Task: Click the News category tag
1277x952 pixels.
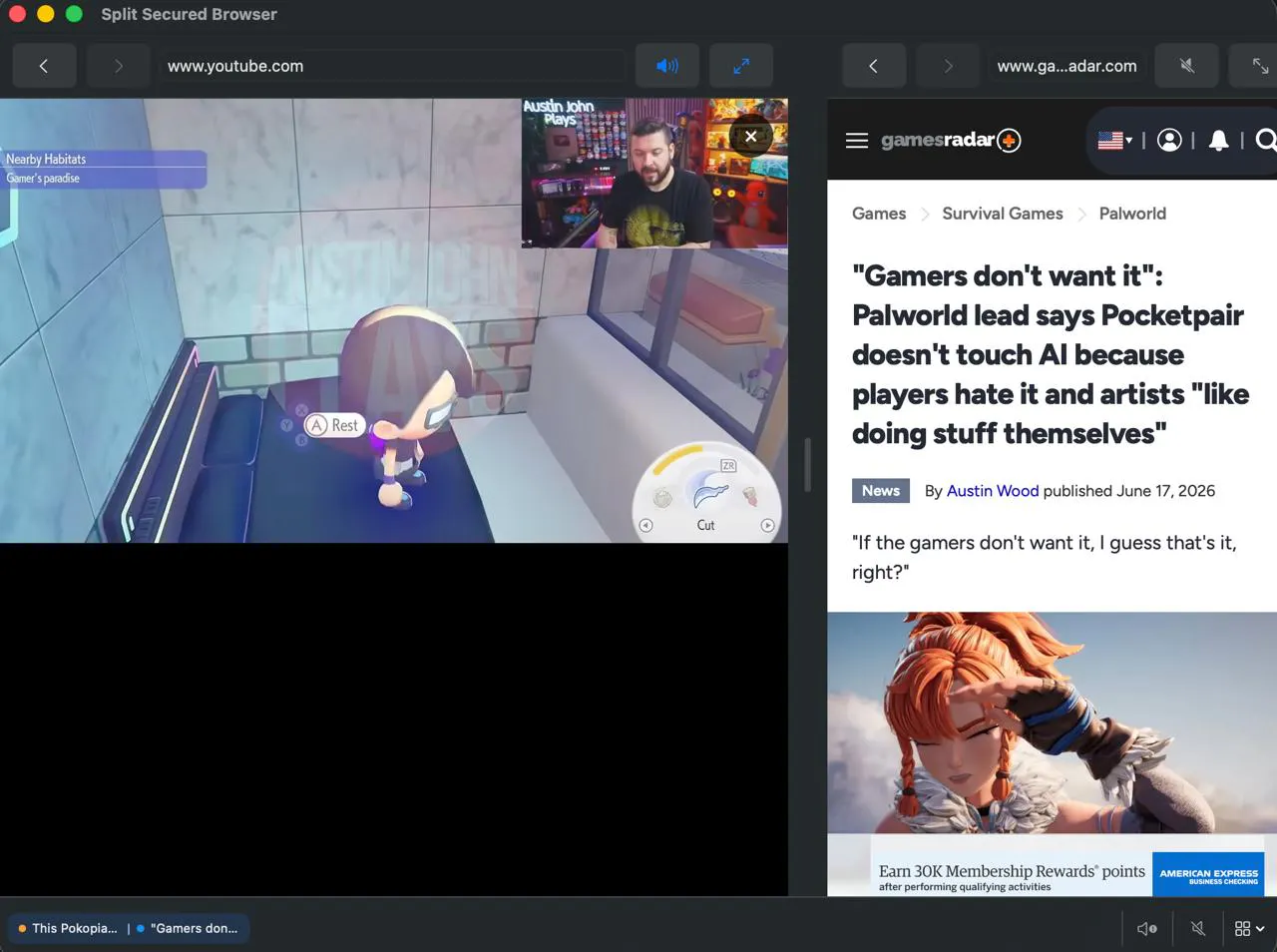Action: 881,491
